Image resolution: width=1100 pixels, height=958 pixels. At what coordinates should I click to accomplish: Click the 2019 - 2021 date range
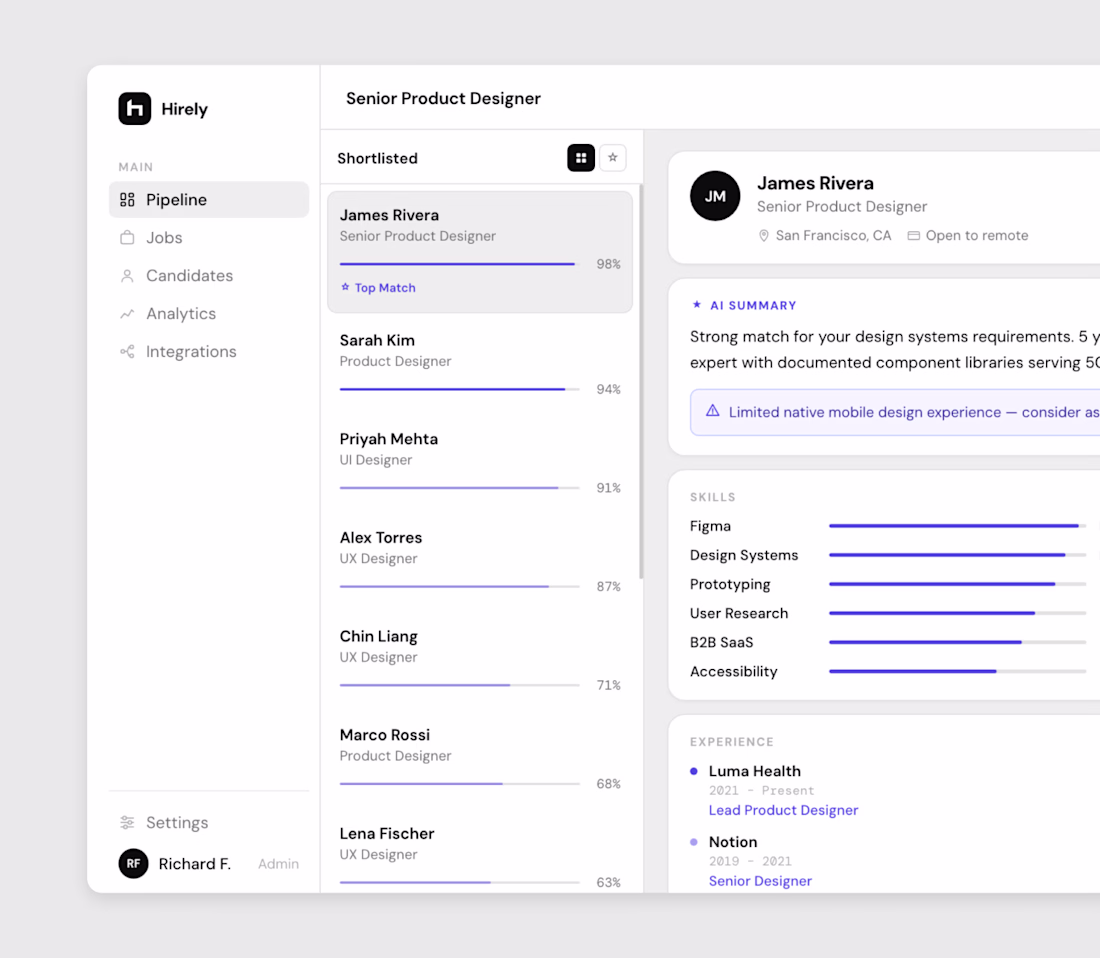750,861
